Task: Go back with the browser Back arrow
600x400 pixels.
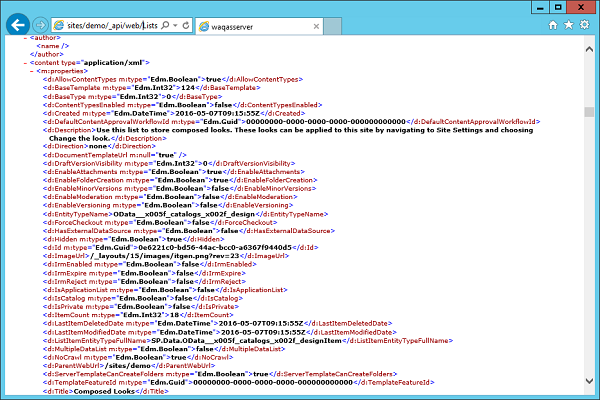Action: (x=18, y=25)
